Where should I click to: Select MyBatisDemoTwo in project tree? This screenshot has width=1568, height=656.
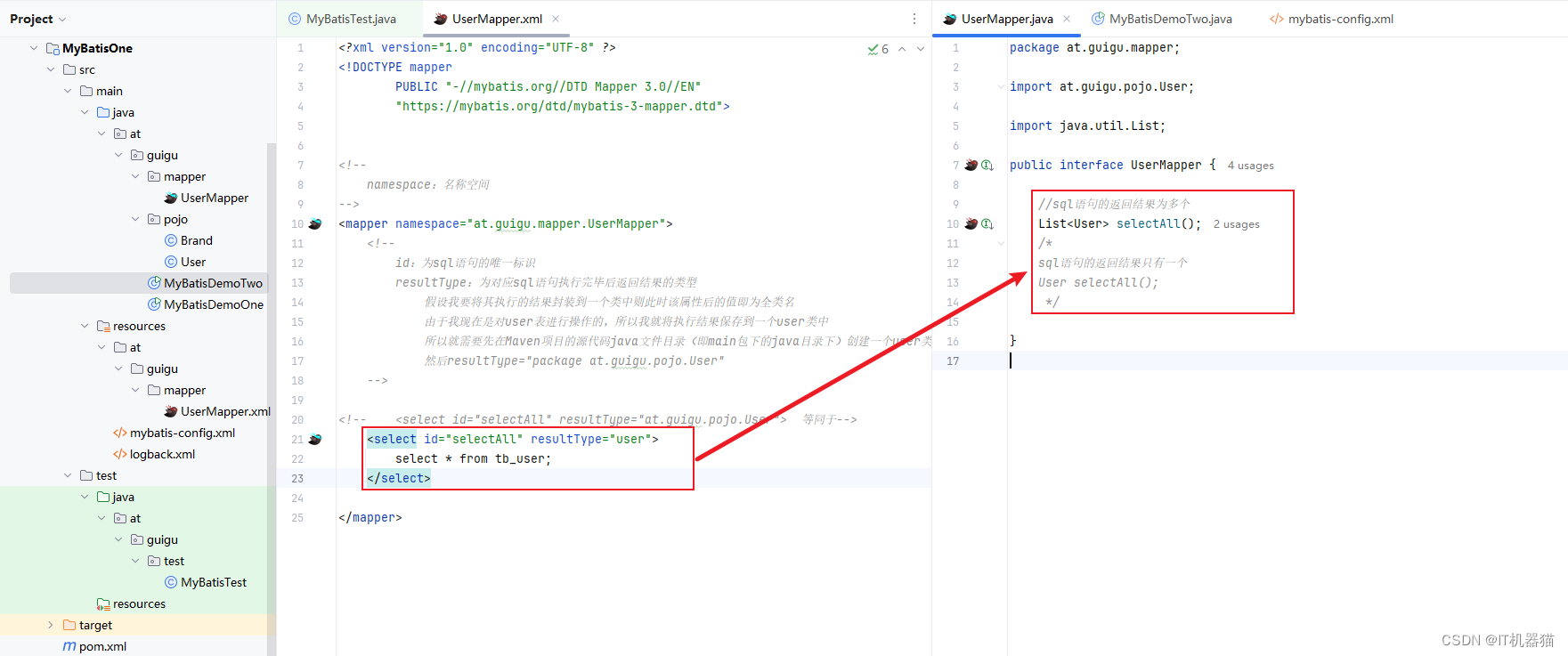pos(205,283)
